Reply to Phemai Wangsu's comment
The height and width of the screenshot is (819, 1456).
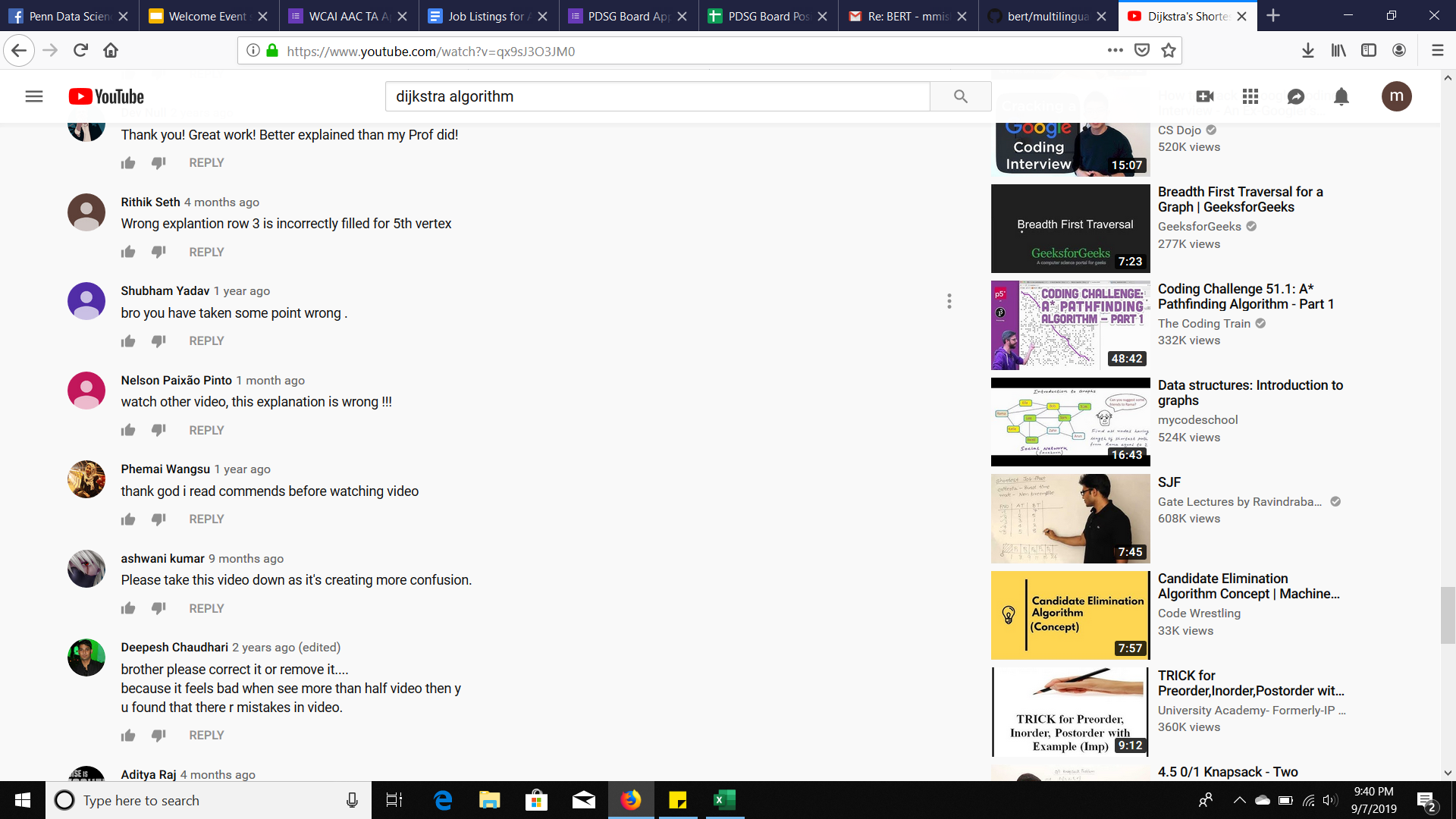pos(206,519)
